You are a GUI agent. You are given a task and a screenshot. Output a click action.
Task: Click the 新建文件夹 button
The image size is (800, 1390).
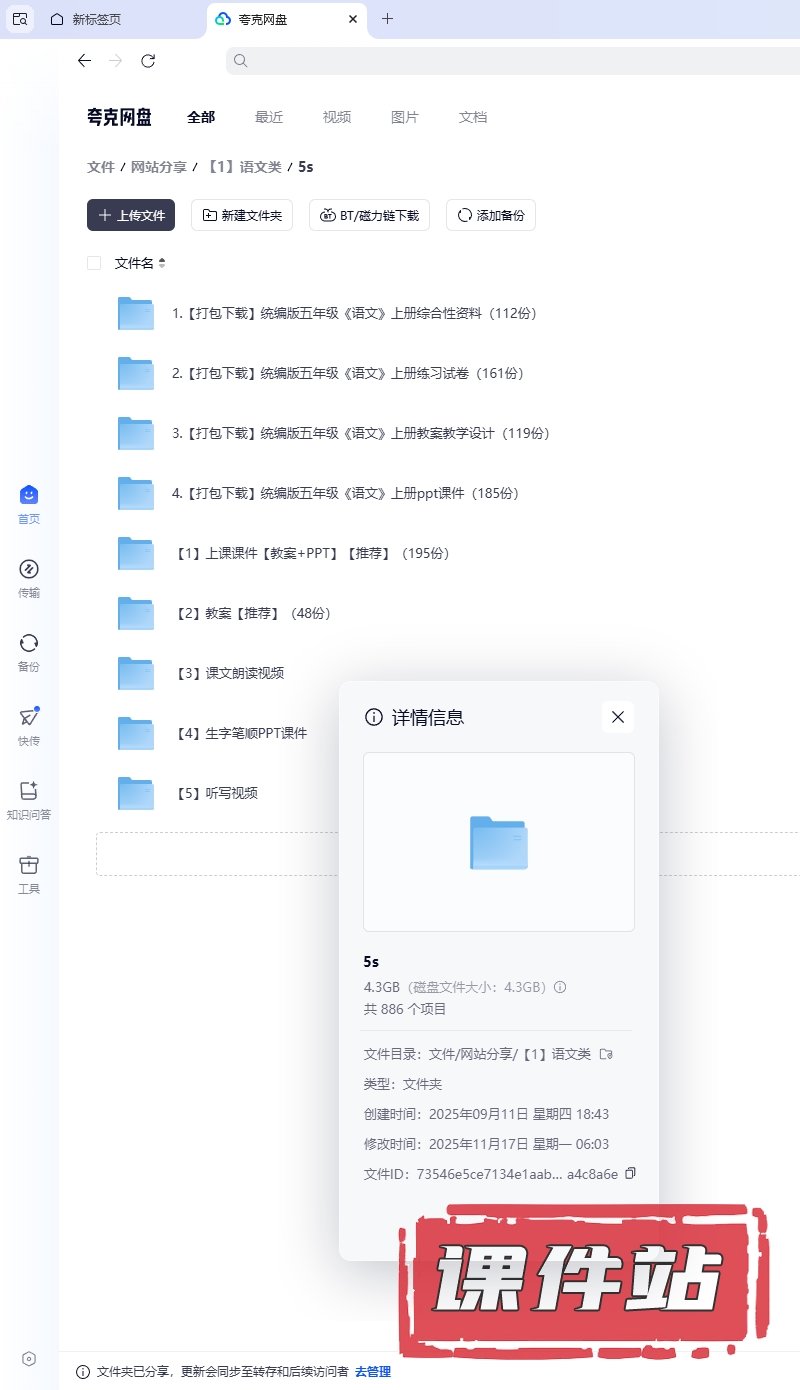click(242, 215)
